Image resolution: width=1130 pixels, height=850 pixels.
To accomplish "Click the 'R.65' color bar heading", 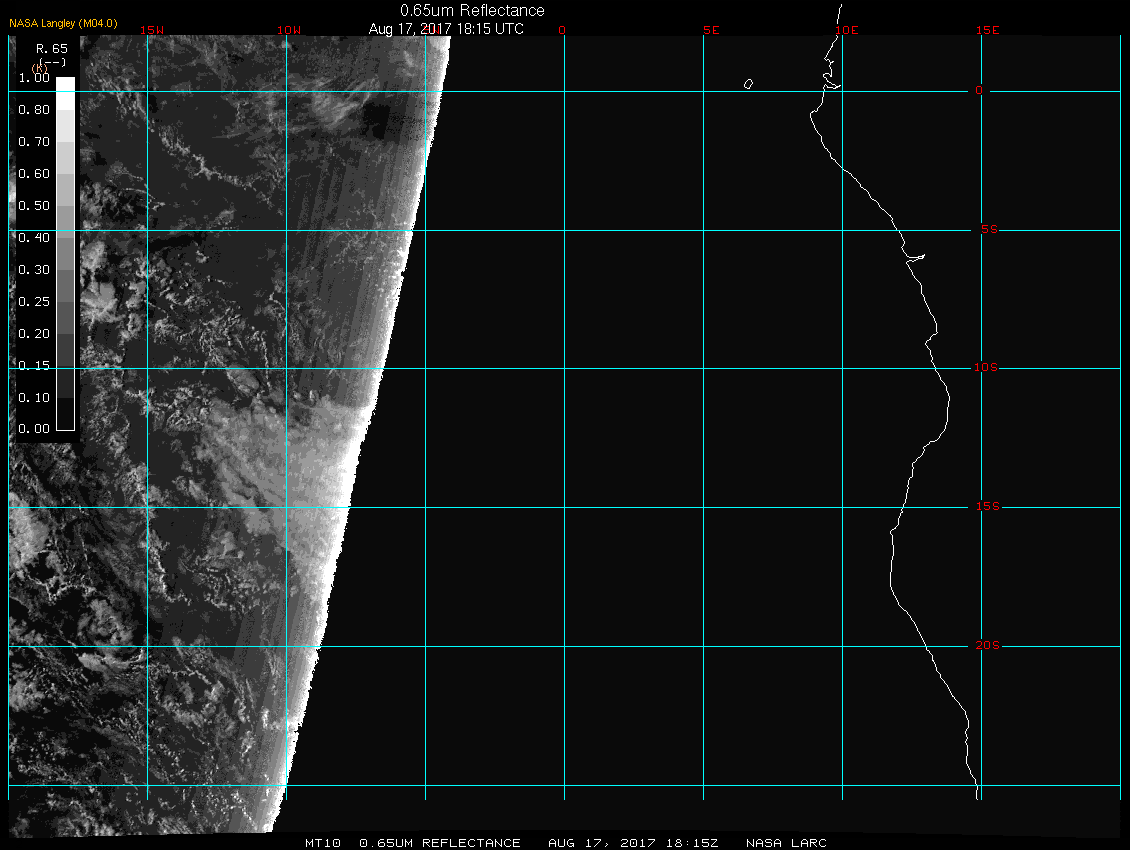I will click(52, 48).
